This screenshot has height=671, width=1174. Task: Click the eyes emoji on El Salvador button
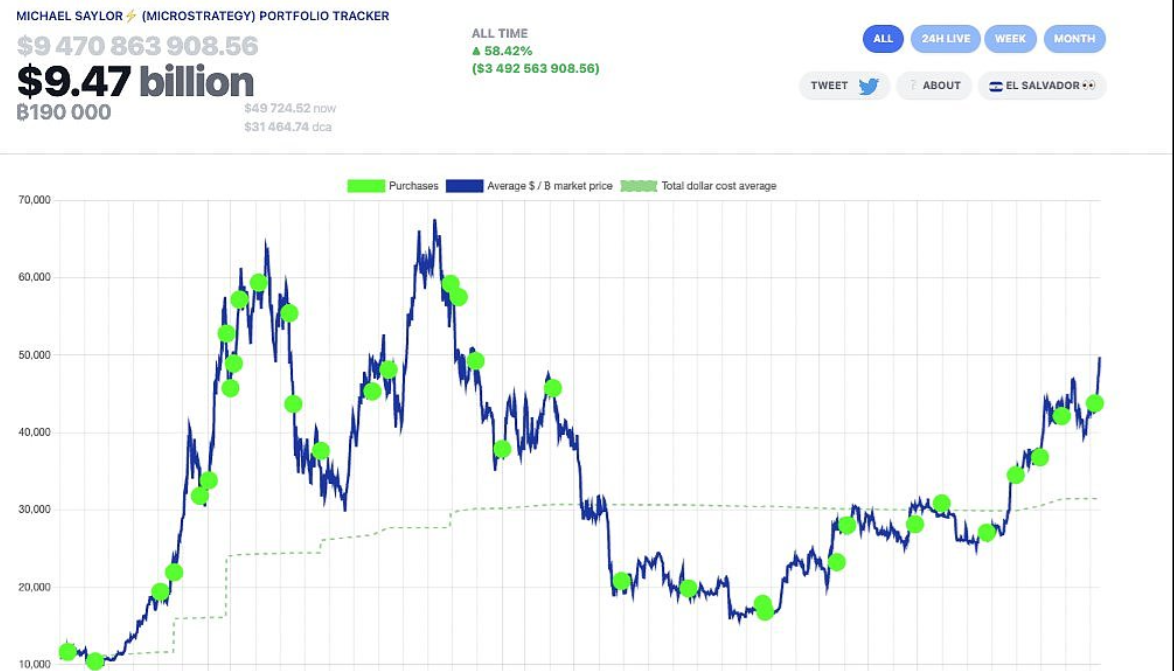click(1088, 86)
